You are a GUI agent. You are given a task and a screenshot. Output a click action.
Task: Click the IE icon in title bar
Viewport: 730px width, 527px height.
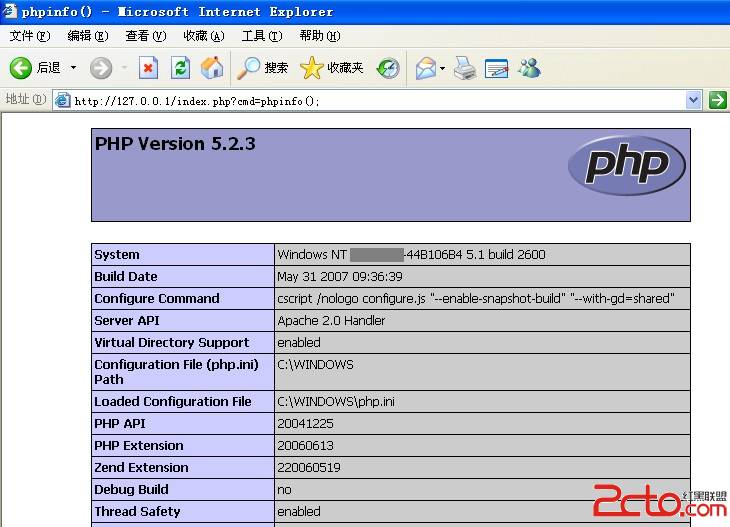pos(10,11)
